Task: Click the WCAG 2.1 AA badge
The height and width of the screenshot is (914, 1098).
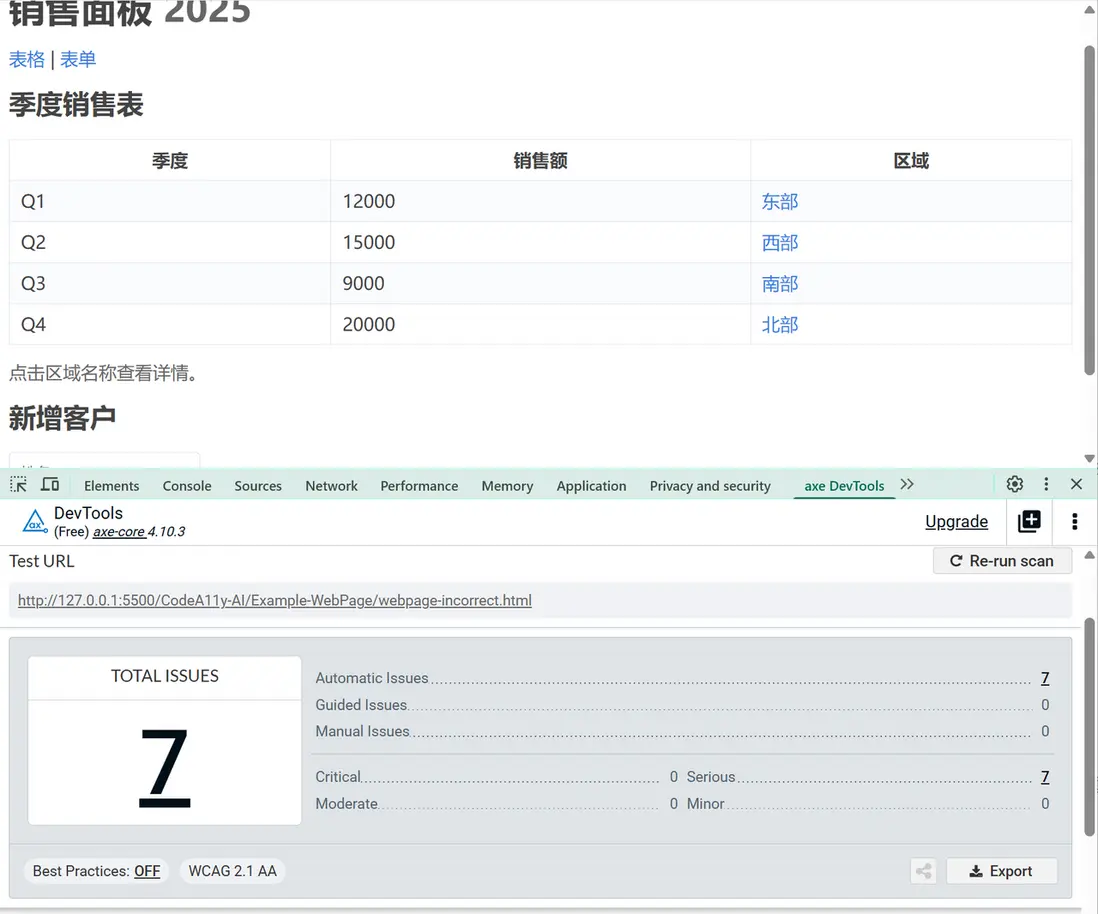Action: pyautogui.click(x=232, y=871)
